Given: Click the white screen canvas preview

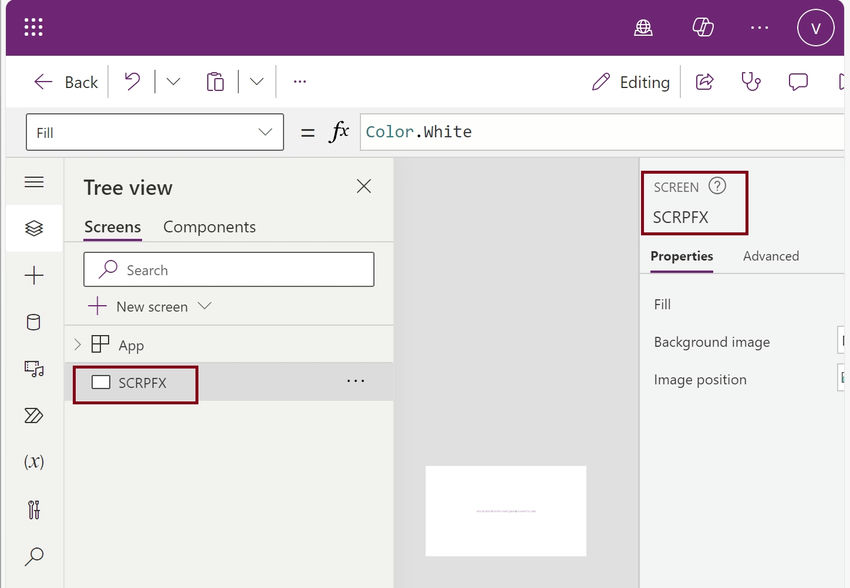Looking at the screenshot, I should 506,511.
